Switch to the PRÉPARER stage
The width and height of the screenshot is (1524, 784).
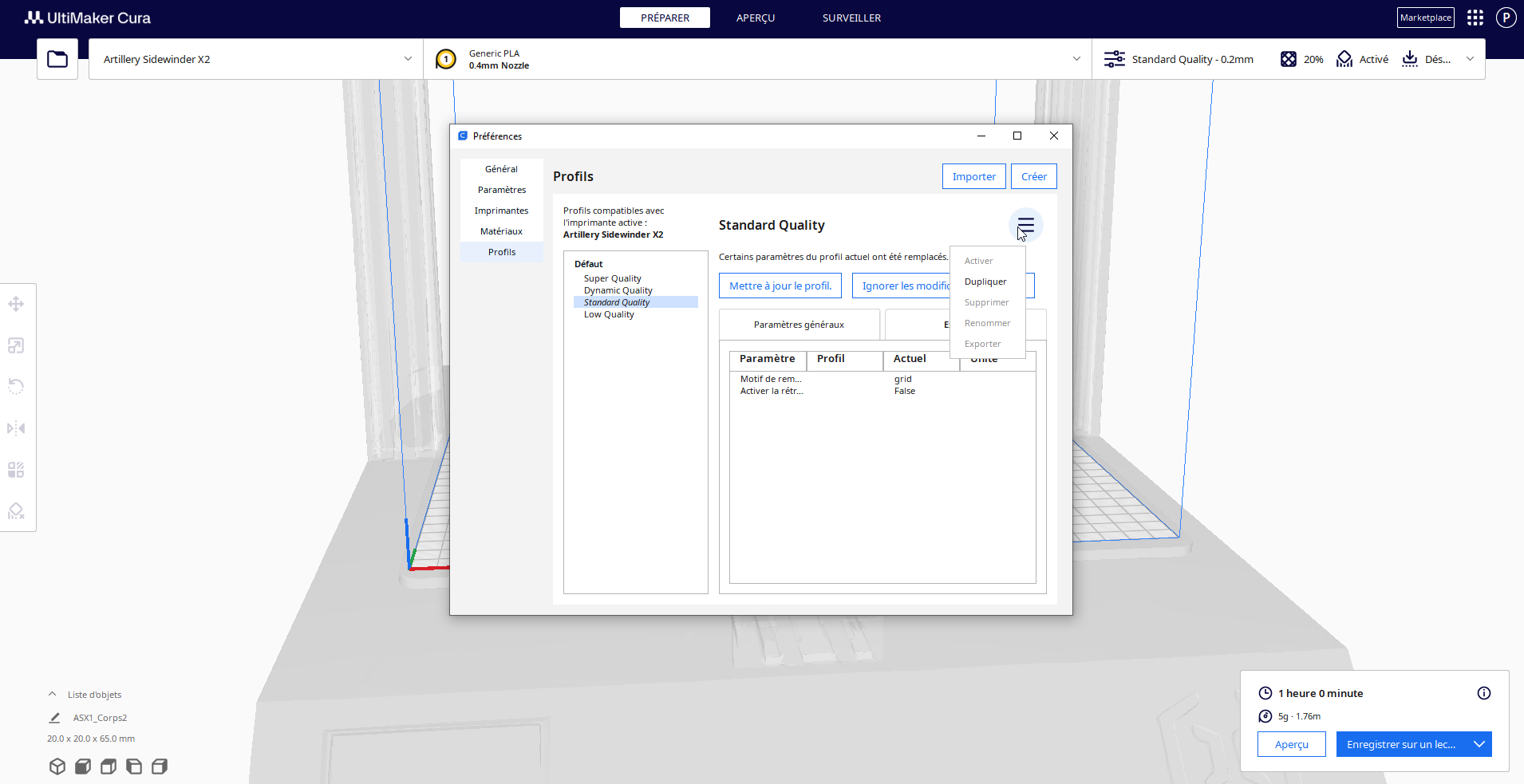(665, 18)
